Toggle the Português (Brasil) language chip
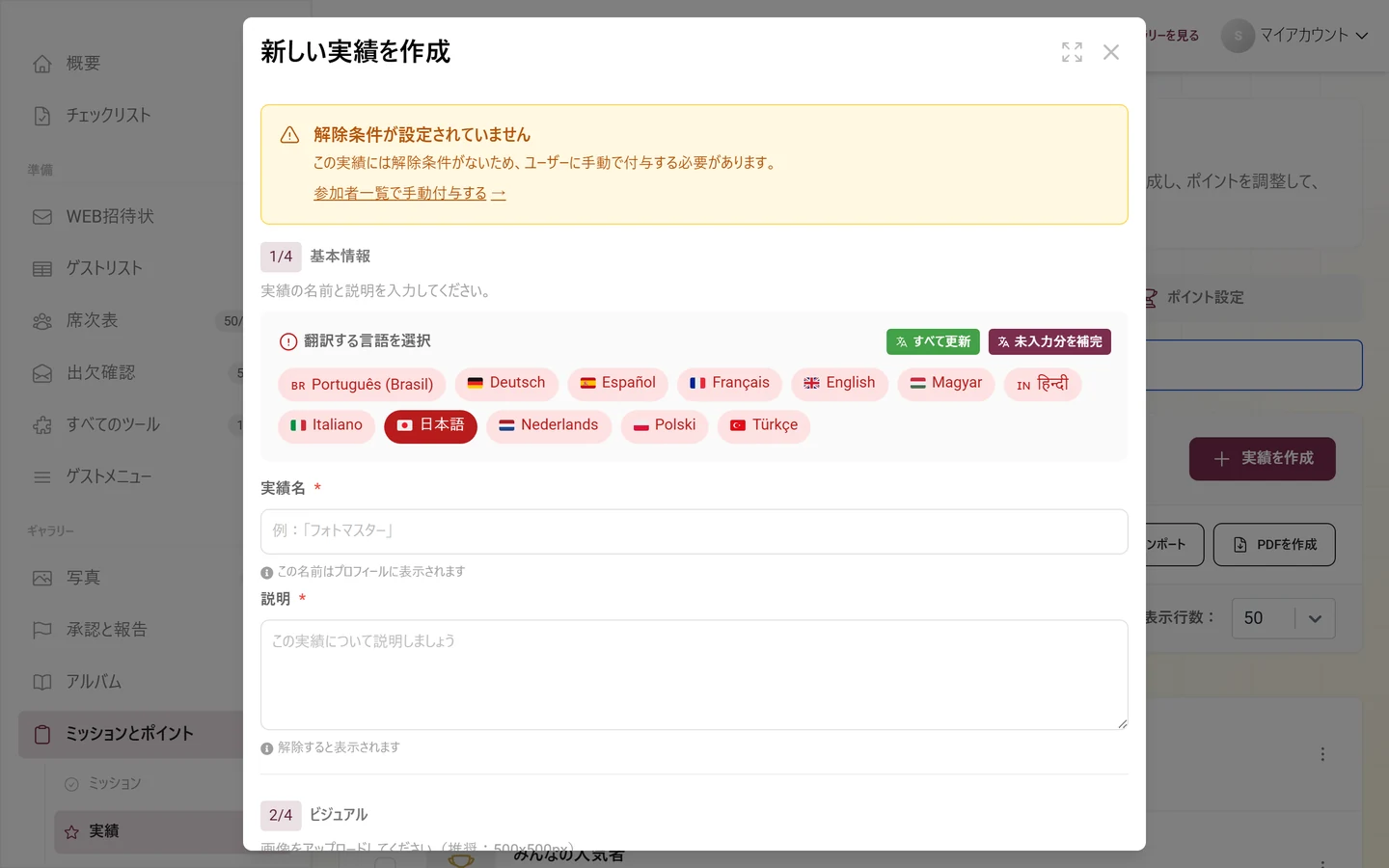Image resolution: width=1389 pixels, height=868 pixels. coord(362,385)
